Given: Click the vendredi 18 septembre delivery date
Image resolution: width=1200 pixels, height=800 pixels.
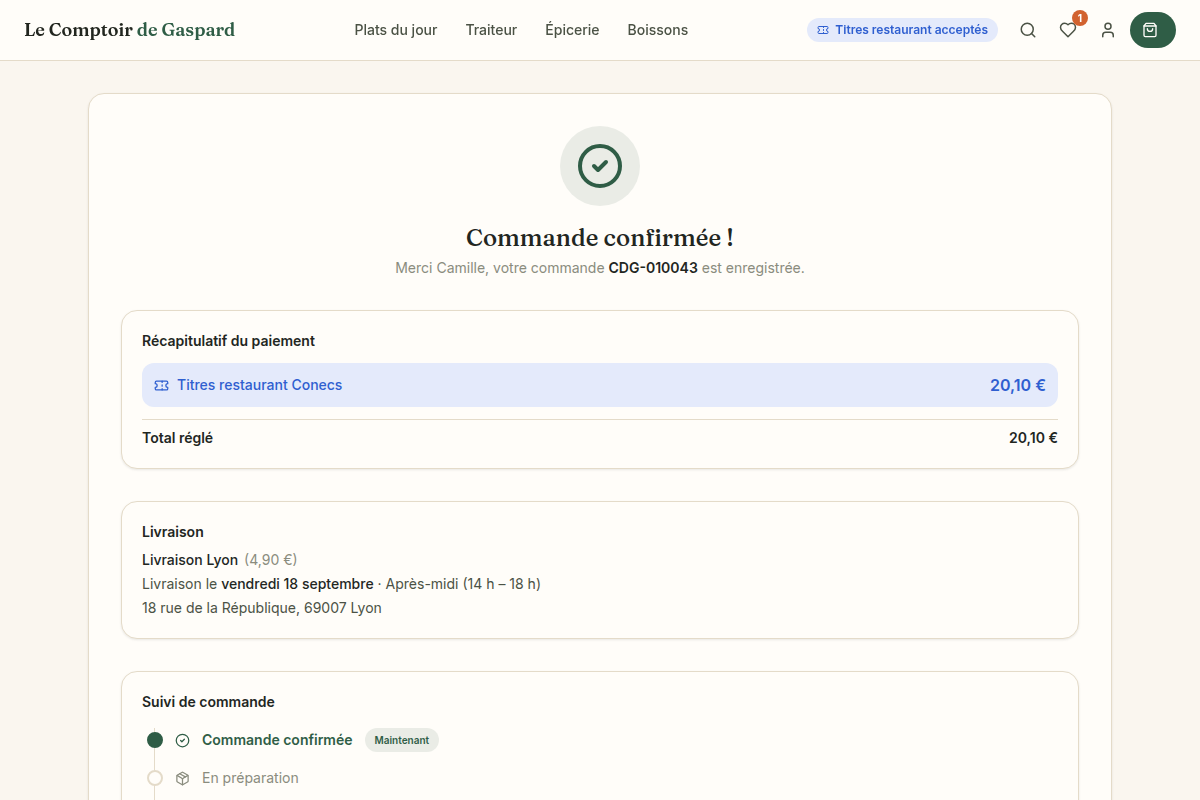Looking at the screenshot, I should tap(296, 584).
